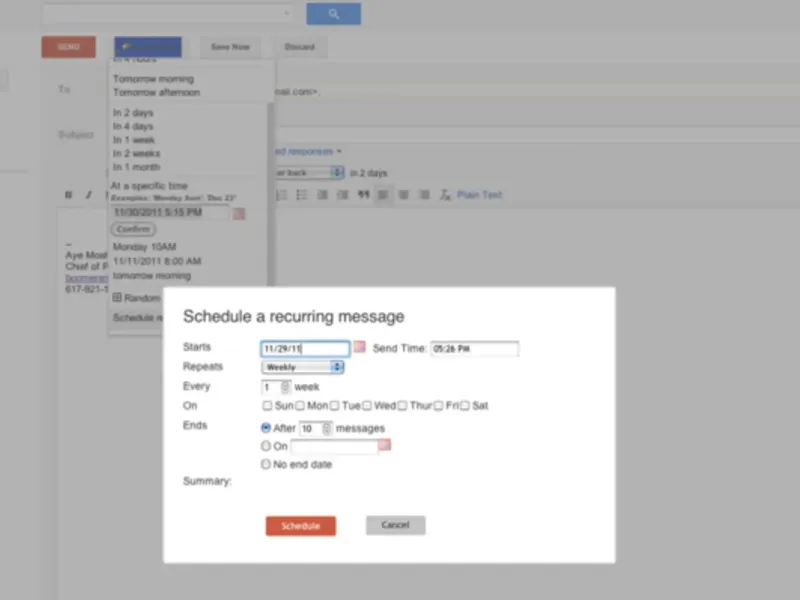Switch to Plain Text link
This screenshot has width=800, height=600.
480,195
